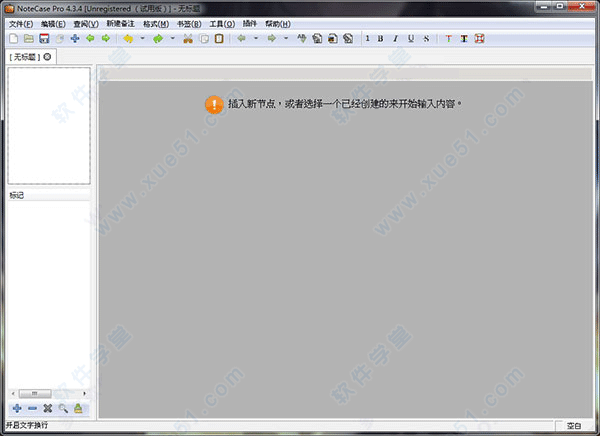Open the Redo history dropdown arrow
The image size is (600, 436).
pyautogui.click(x=173, y=38)
